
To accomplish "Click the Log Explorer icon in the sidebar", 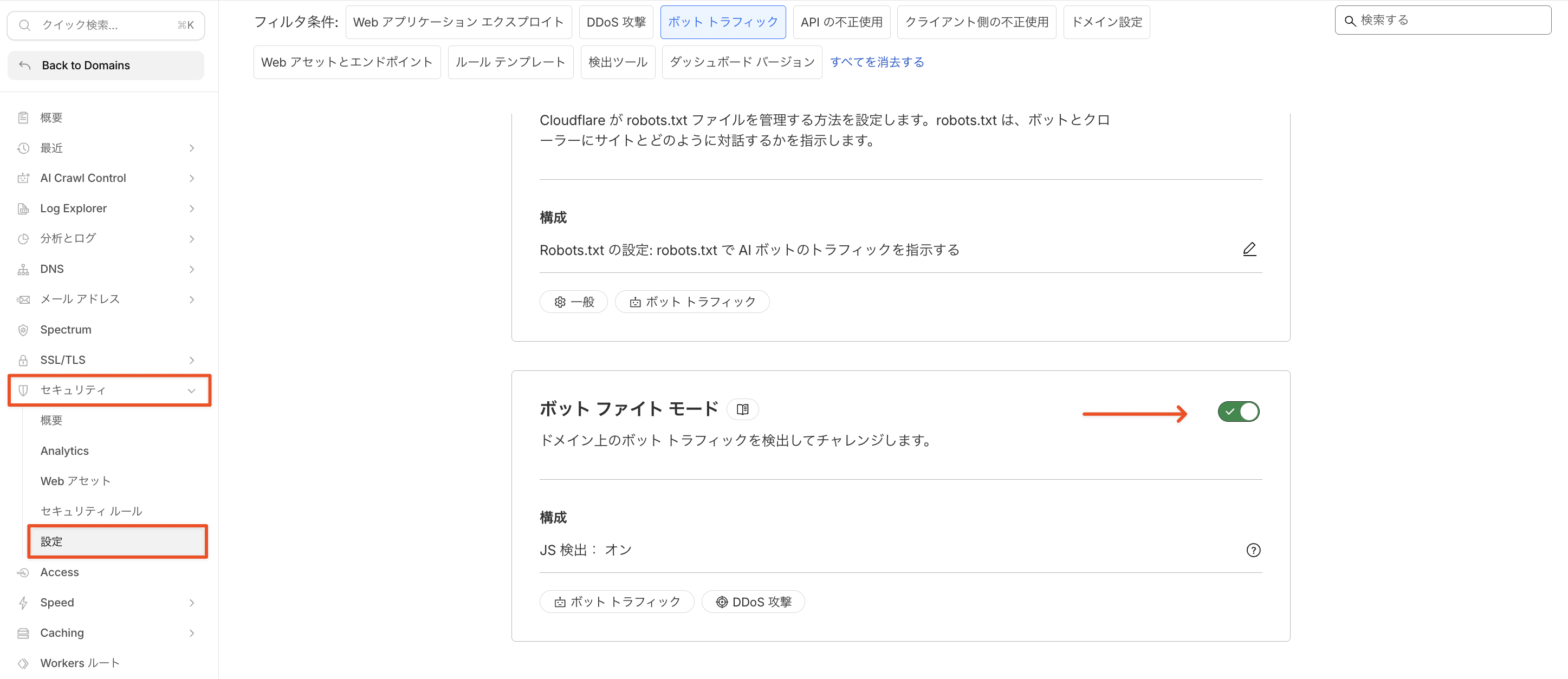I will coord(23,208).
